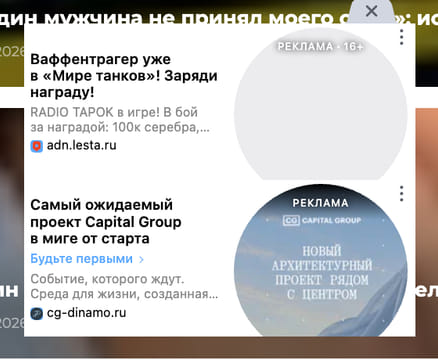The width and height of the screenshot is (438, 360).
Task: Click the 'Событие, которого ждут.' description text
Action: (124, 286)
